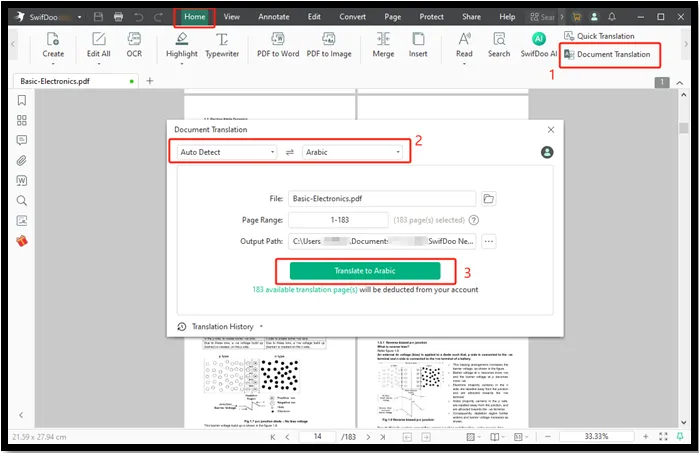Image resolution: width=699 pixels, height=453 pixels.
Task: Activate the Typewriter tool
Action: tap(222, 45)
